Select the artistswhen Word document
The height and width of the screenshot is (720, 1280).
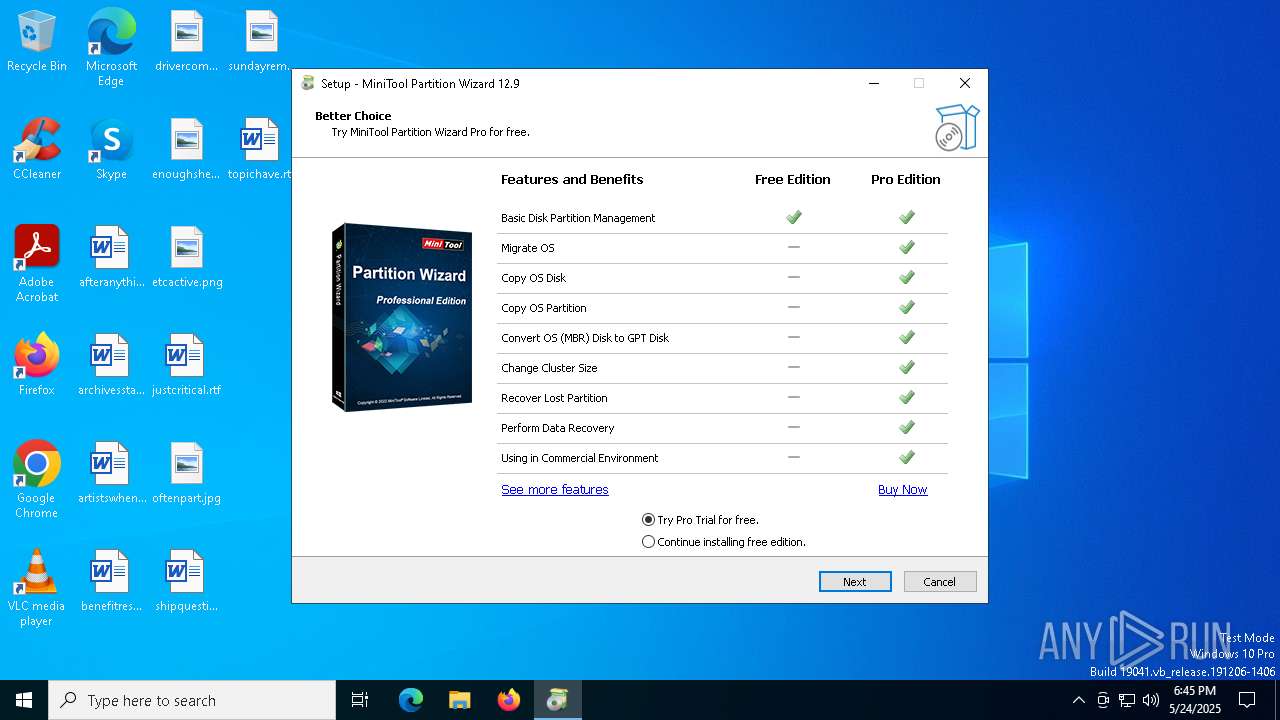[111, 474]
